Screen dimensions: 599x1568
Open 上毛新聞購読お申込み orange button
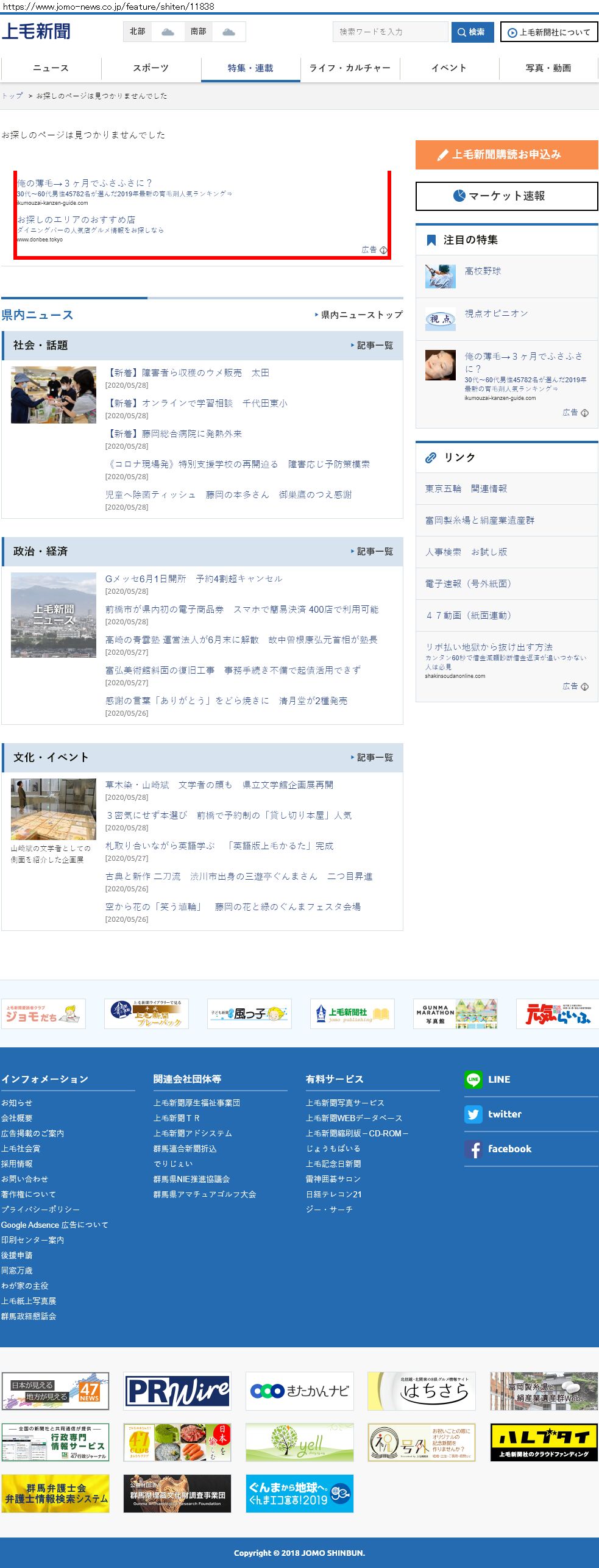click(x=506, y=155)
